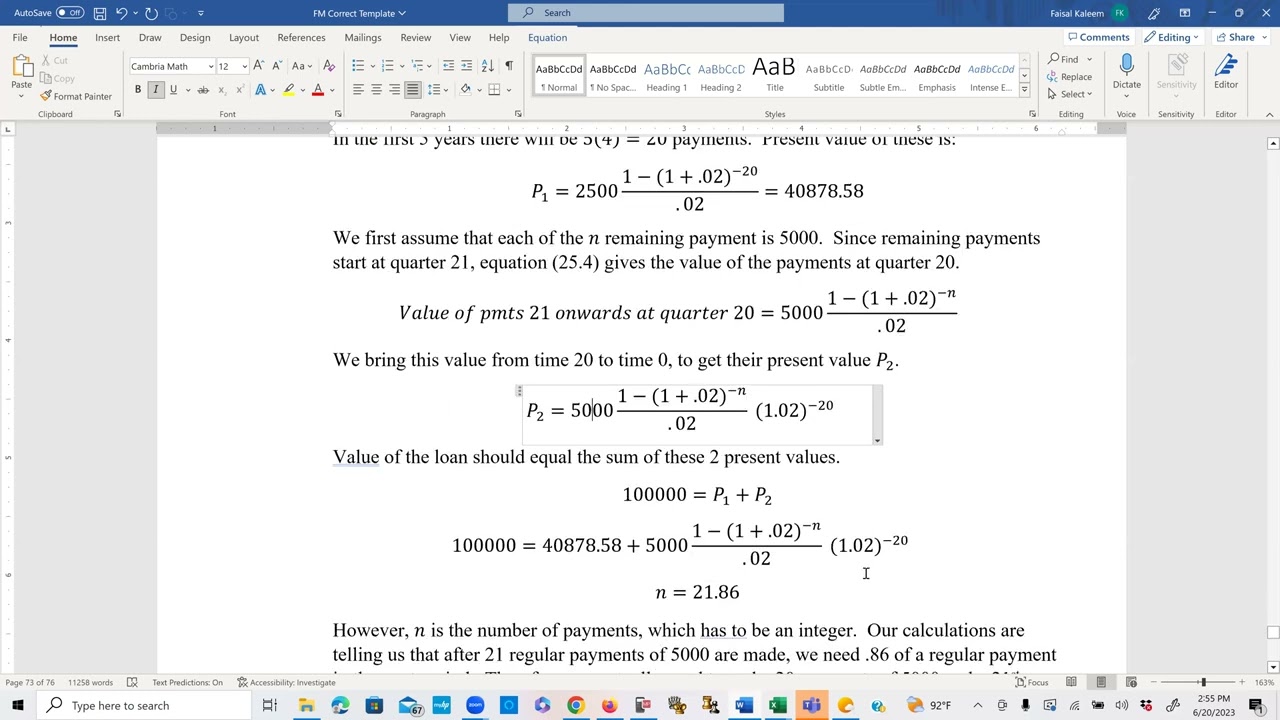Switch to Read Mode view in status bar
The width and height of the screenshot is (1280, 720).
(x=1071, y=682)
